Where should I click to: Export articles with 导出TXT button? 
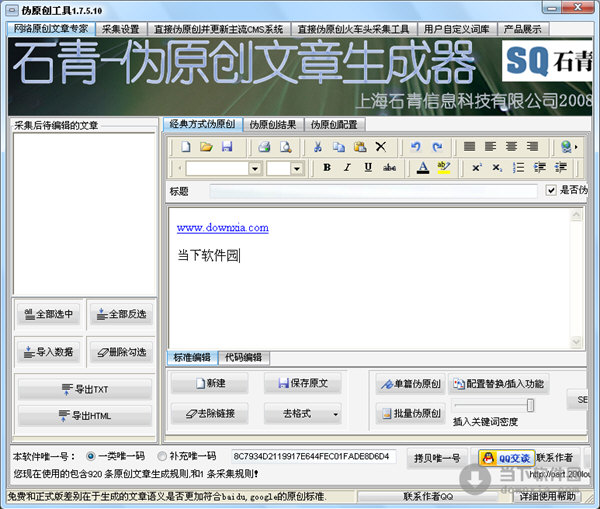coord(85,390)
